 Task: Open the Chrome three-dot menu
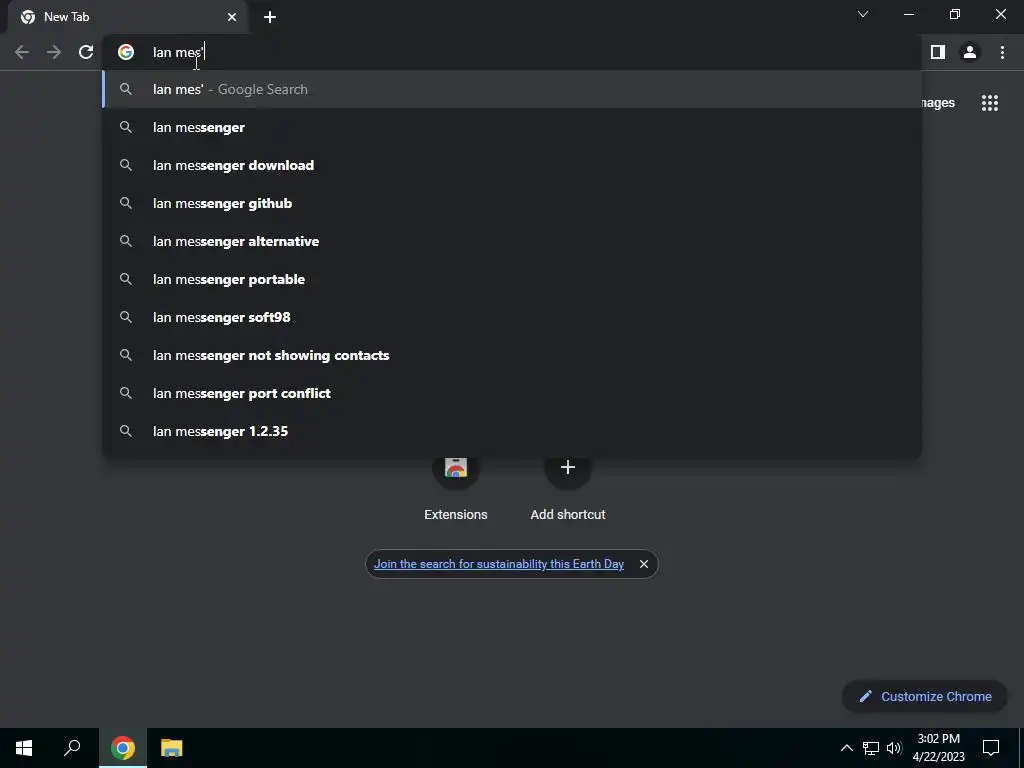1002,52
